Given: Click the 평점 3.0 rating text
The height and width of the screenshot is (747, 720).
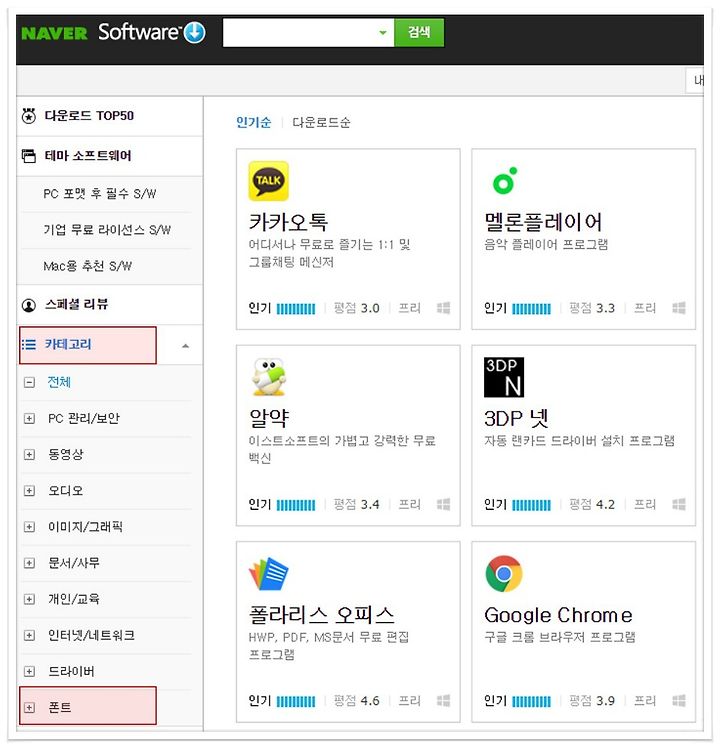Looking at the screenshot, I should pyautogui.click(x=356, y=308).
